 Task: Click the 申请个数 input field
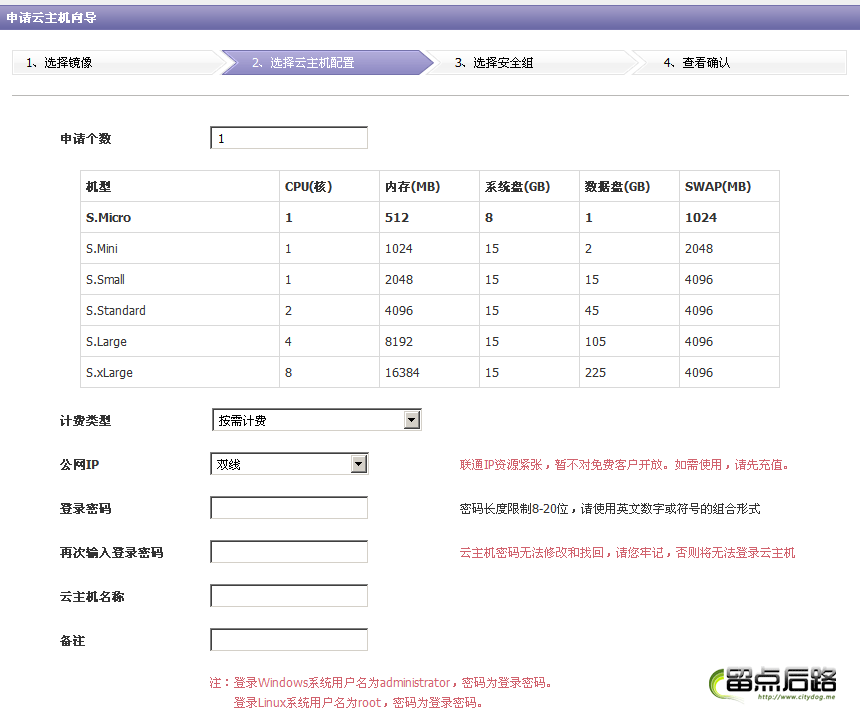(x=289, y=138)
